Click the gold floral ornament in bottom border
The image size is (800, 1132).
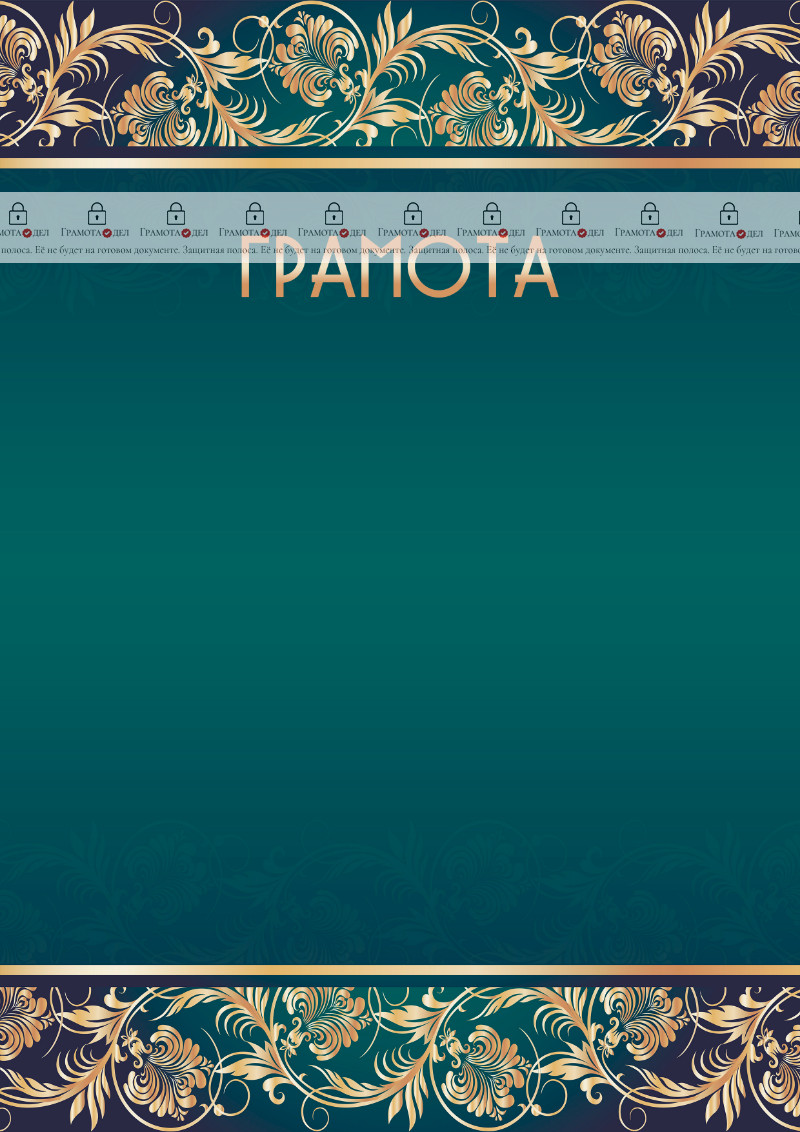400,1055
